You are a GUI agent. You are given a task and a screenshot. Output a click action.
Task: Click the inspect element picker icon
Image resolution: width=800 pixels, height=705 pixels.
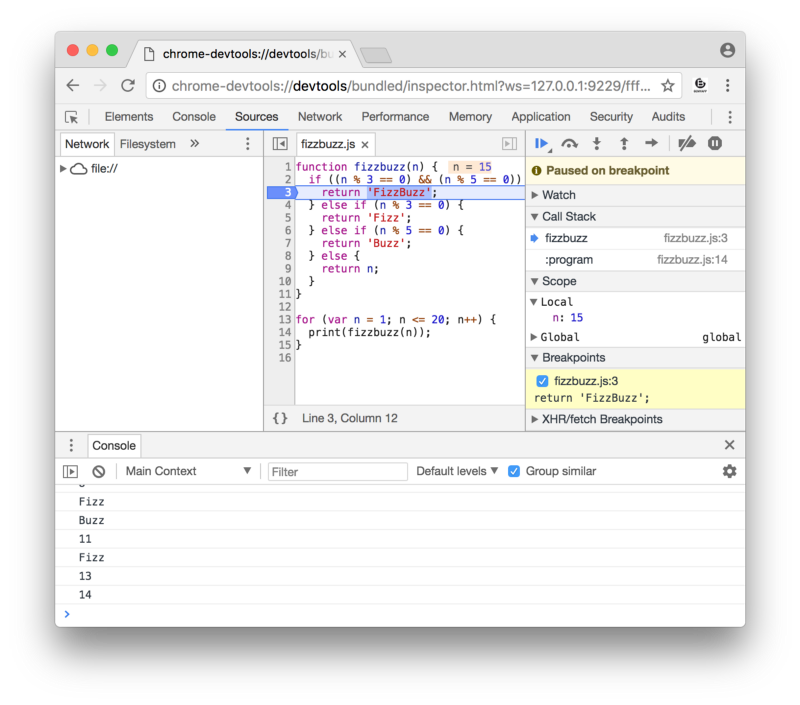tap(72, 117)
